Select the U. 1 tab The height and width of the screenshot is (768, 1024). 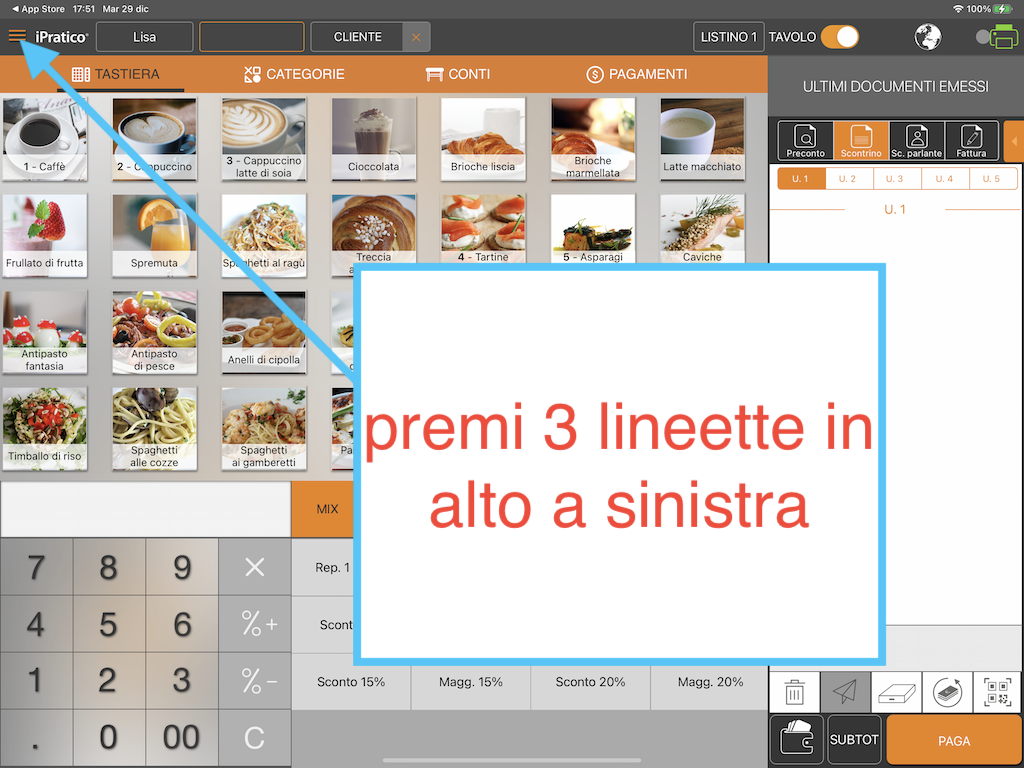pos(801,178)
